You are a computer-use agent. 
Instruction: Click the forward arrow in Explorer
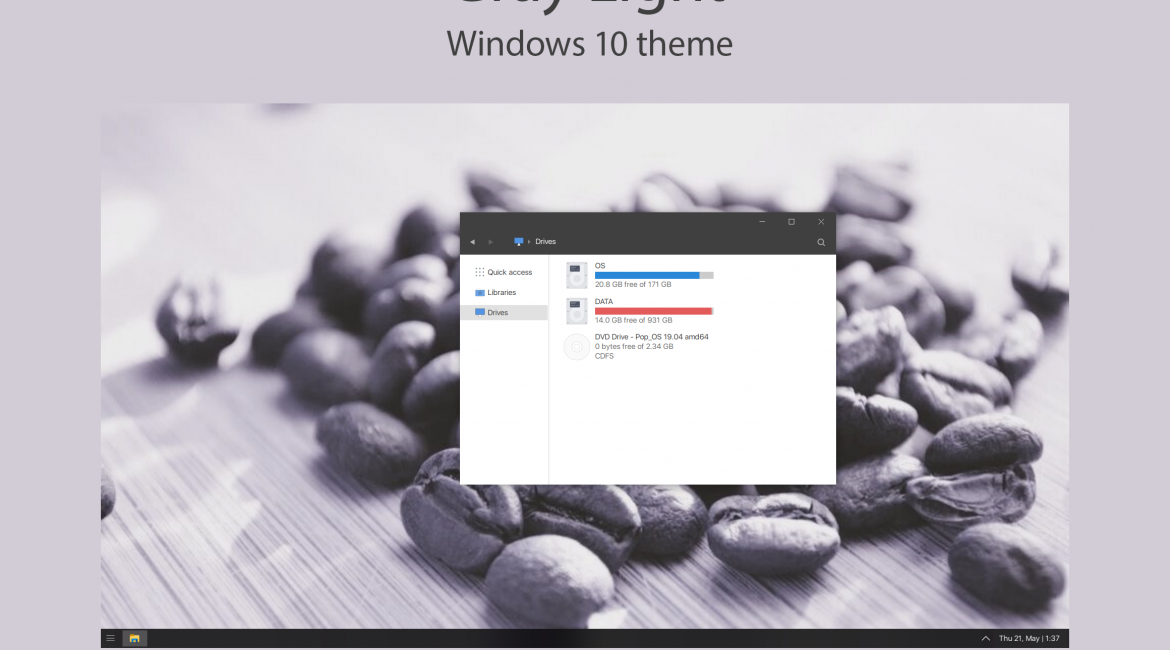490,242
